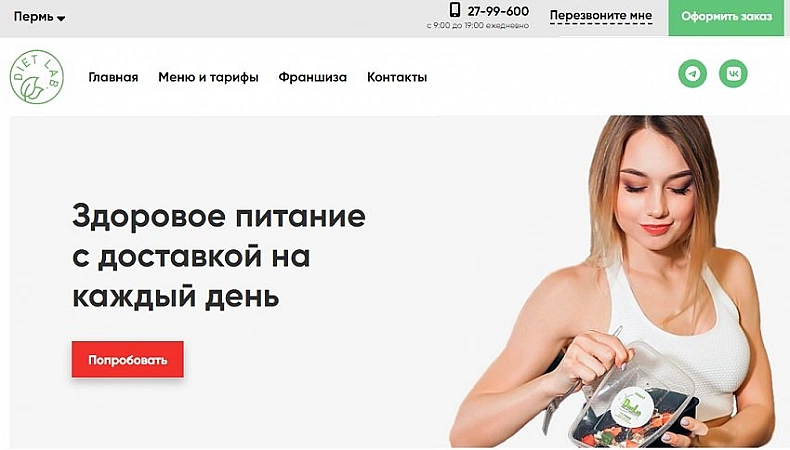Click the red Попробовать button
The width and height of the screenshot is (790, 450).
127,359
